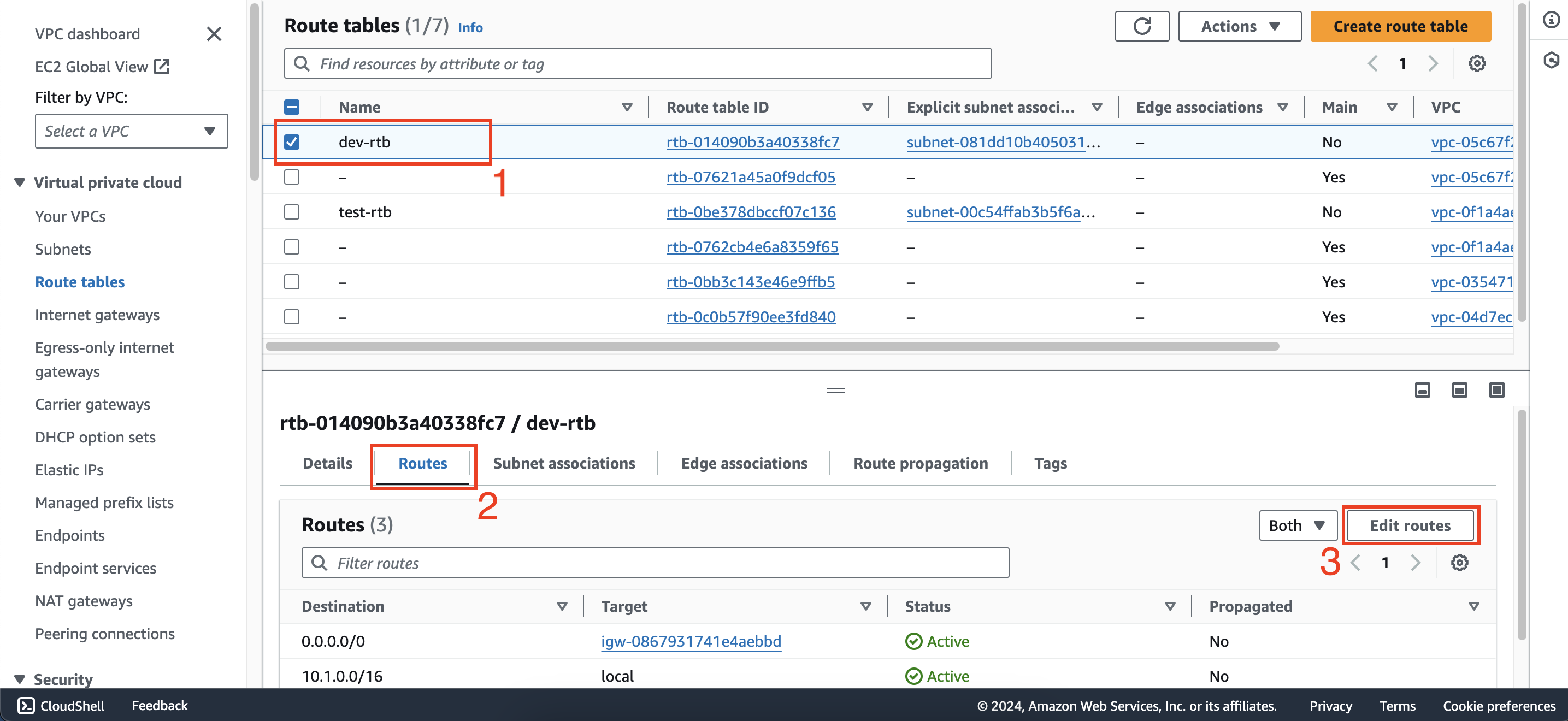
Task: Click the horizontal table scrollbar
Action: point(772,346)
